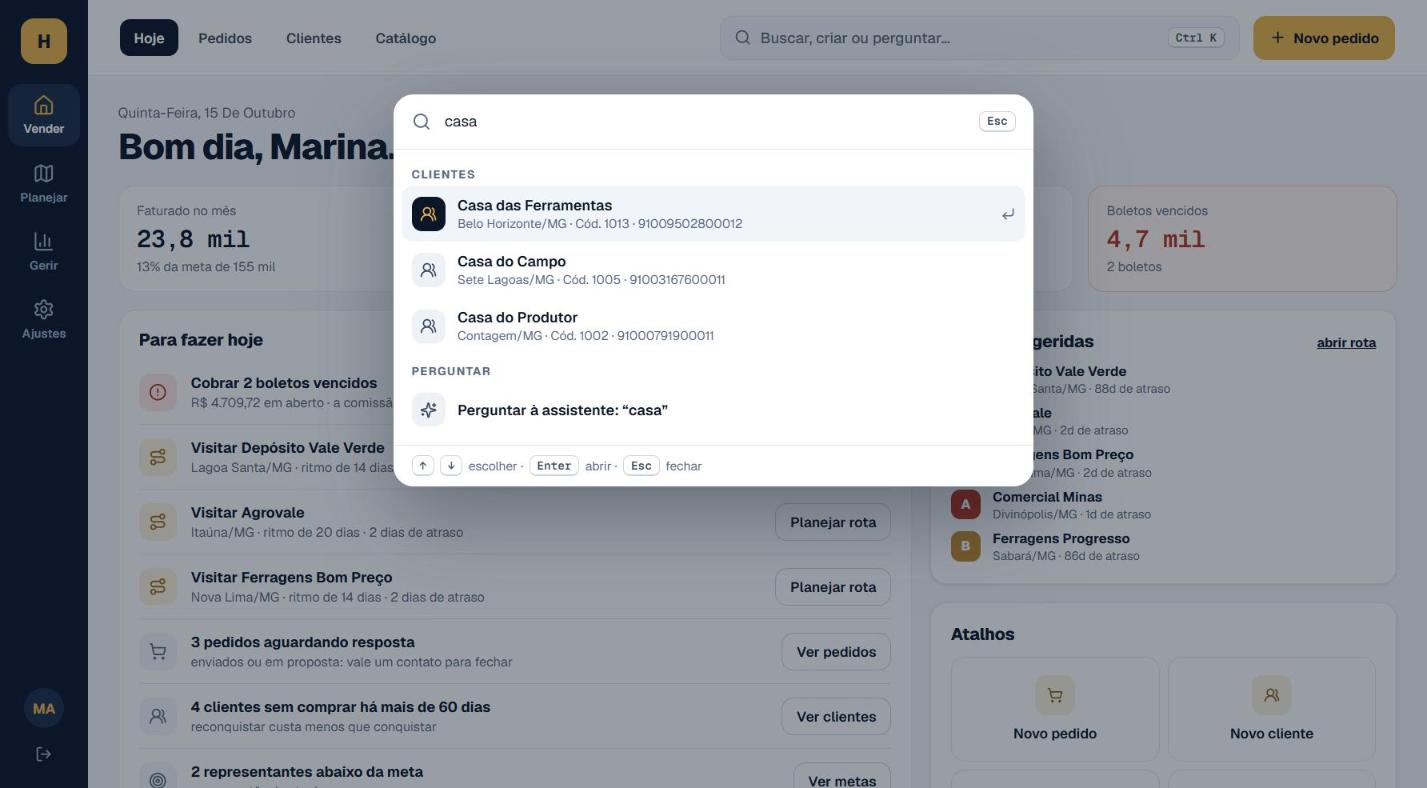Image resolution: width=1427 pixels, height=788 pixels.
Task: Click the casa search input field
Action: click(706, 121)
